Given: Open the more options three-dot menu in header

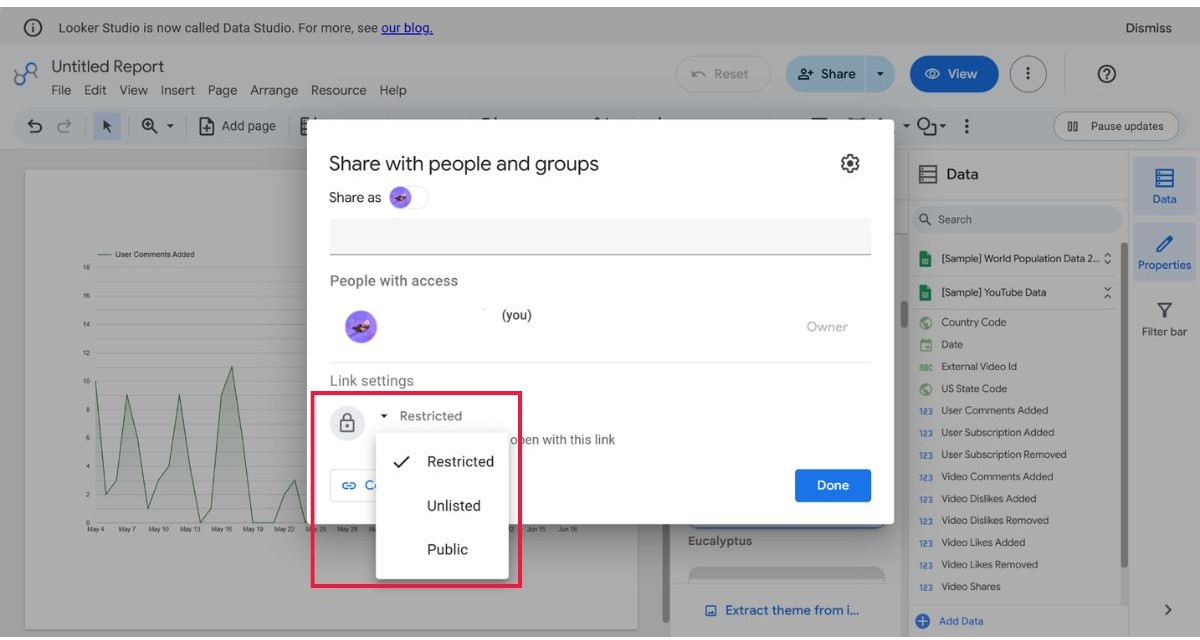Looking at the screenshot, I should [1027, 74].
